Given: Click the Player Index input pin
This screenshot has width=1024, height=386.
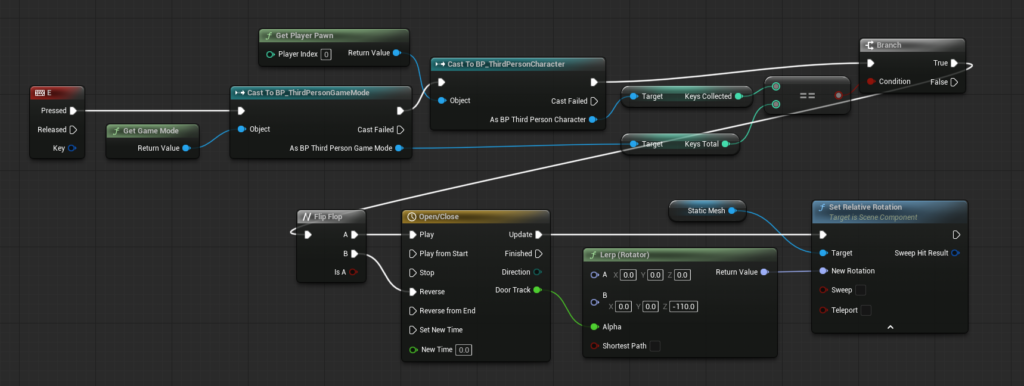Looking at the screenshot, I should pos(270,54).
